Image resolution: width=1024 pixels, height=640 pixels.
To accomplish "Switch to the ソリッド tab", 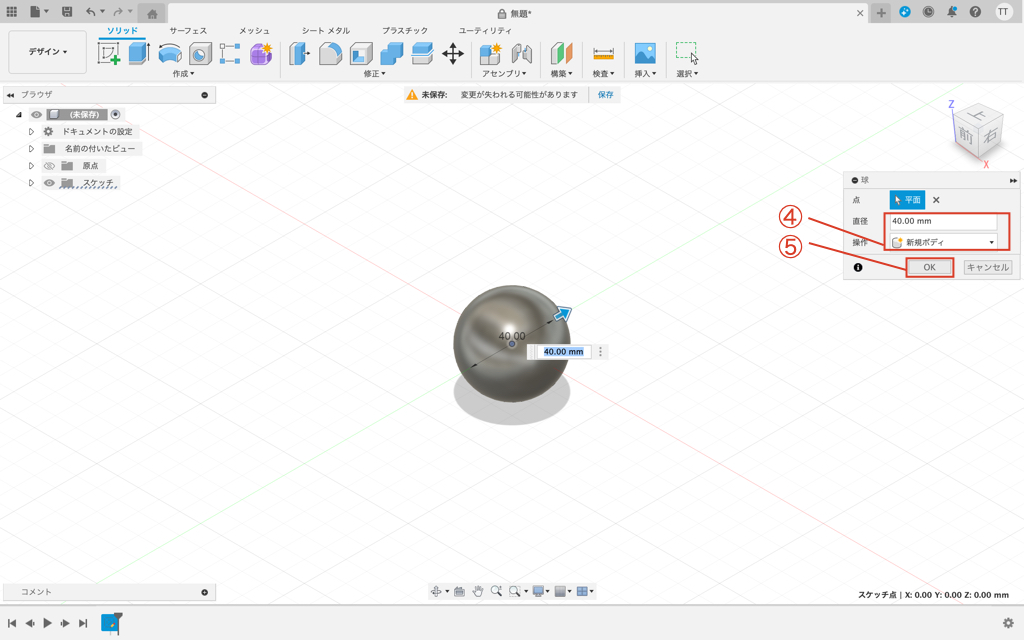I will (122, 31).
